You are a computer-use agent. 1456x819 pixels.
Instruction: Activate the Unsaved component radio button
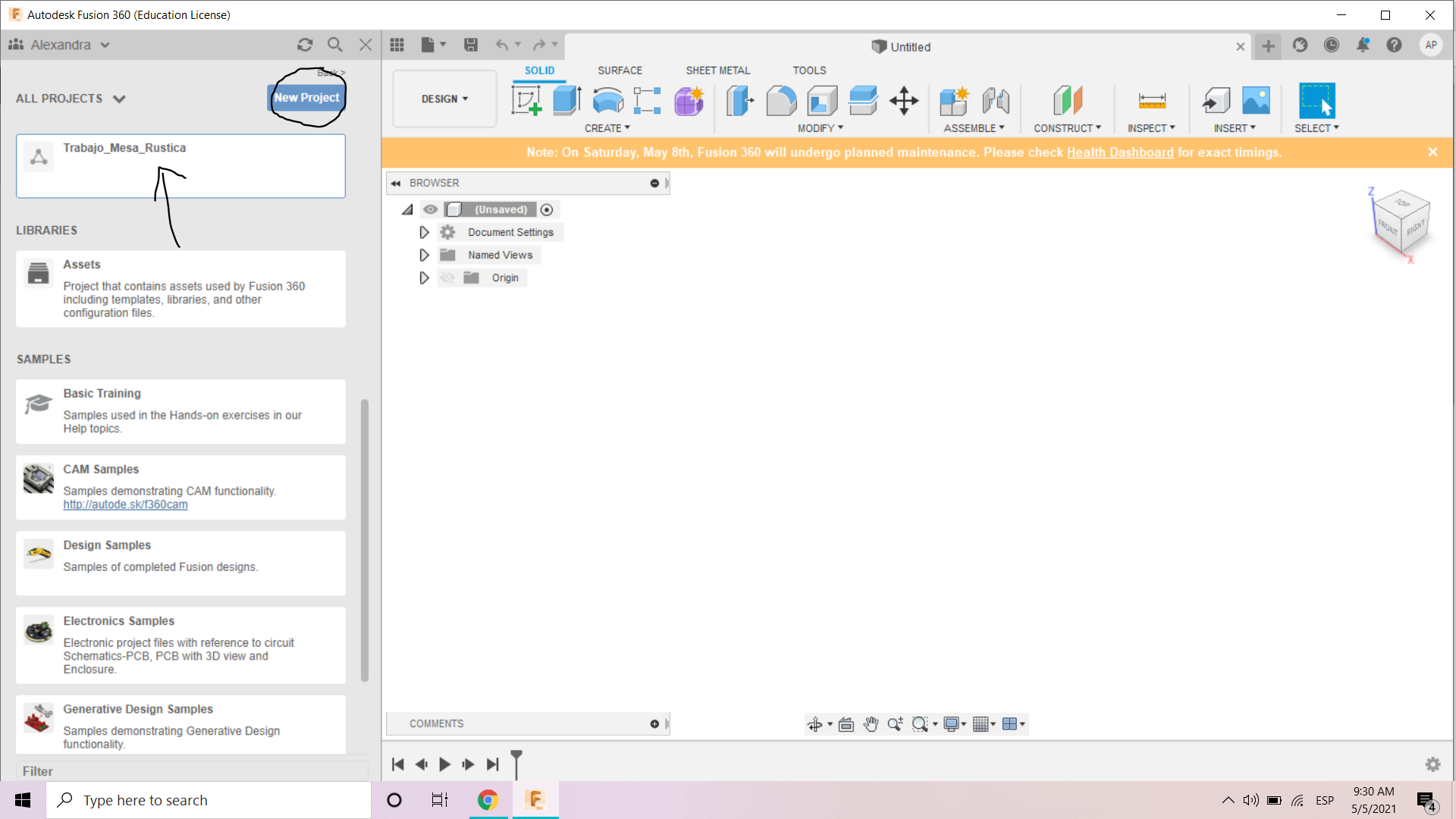[x=547, y=209]
